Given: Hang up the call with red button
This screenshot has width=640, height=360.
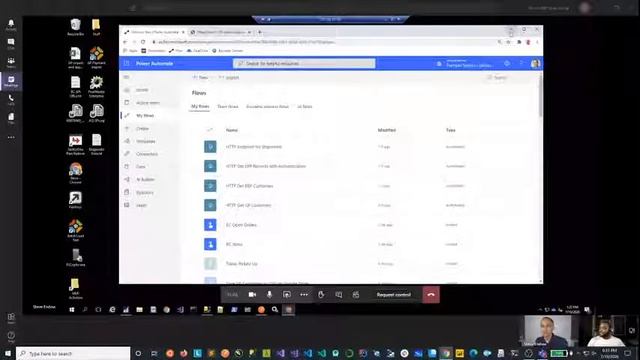Looking at the screenshot, I should [431, 294].
